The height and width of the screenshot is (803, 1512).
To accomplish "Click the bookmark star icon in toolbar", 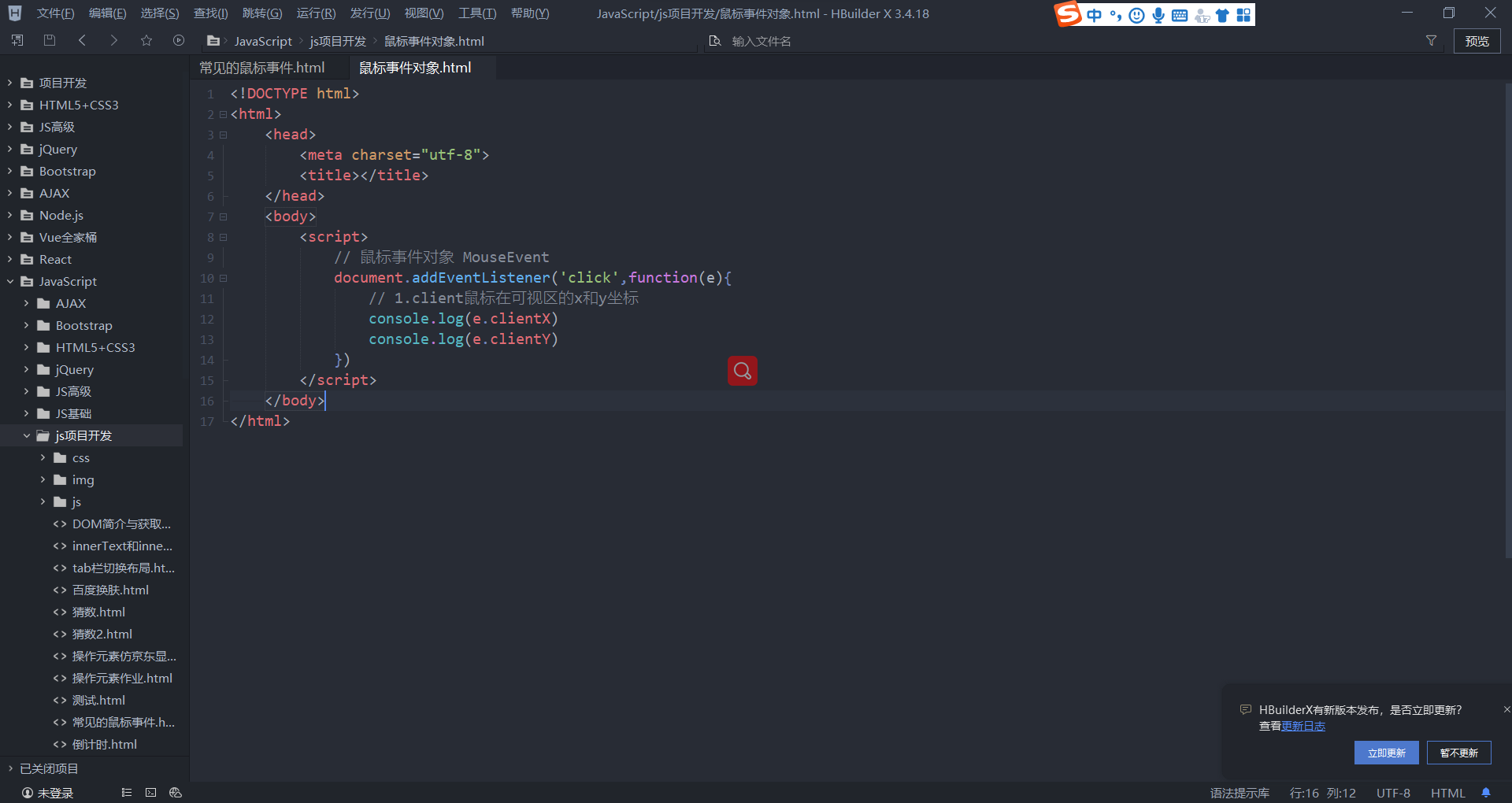I will tap(146, 40).
